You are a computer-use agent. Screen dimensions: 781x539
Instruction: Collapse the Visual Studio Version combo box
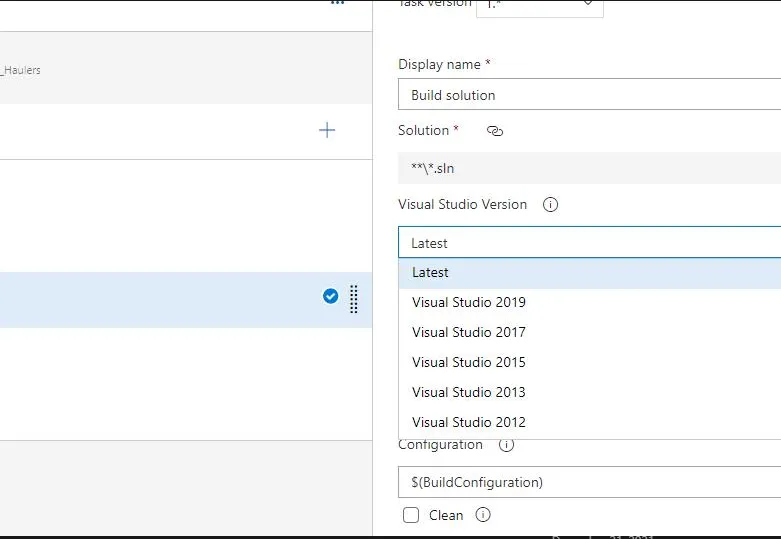[589, 243]
